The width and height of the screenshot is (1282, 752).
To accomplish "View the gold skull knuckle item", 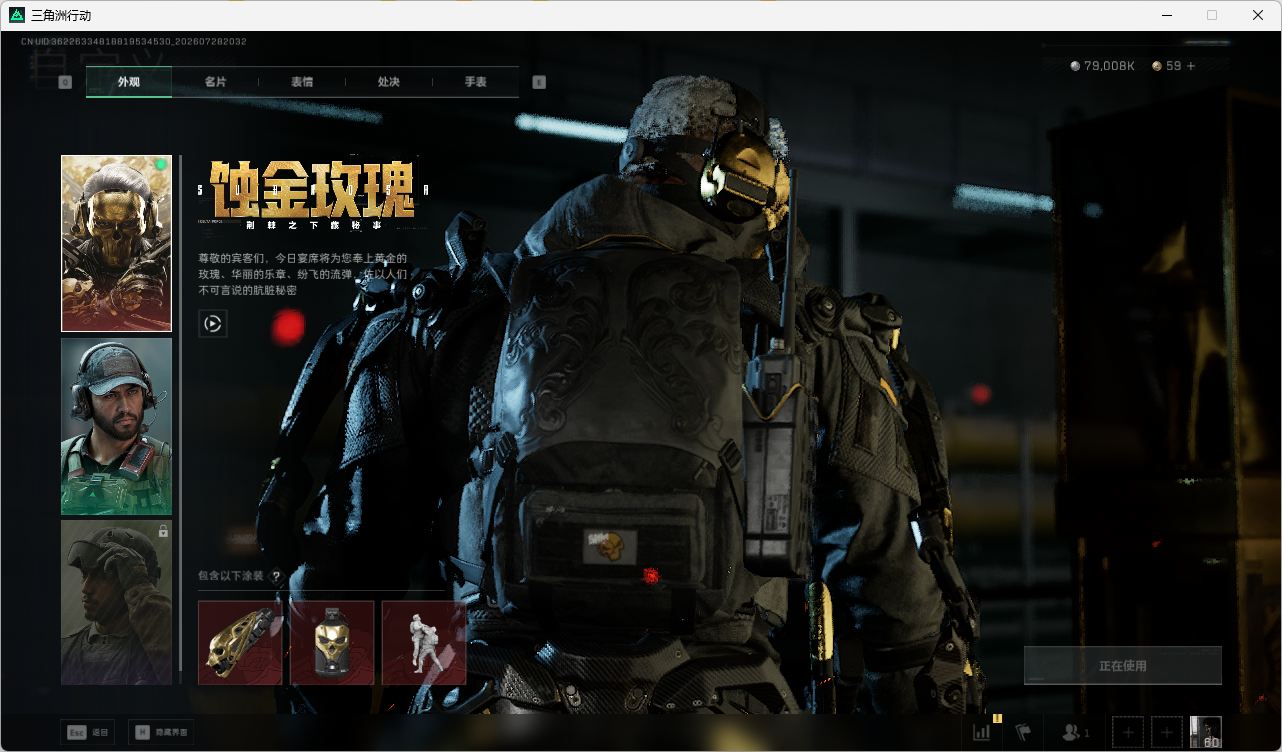I will tap(240, 642).
